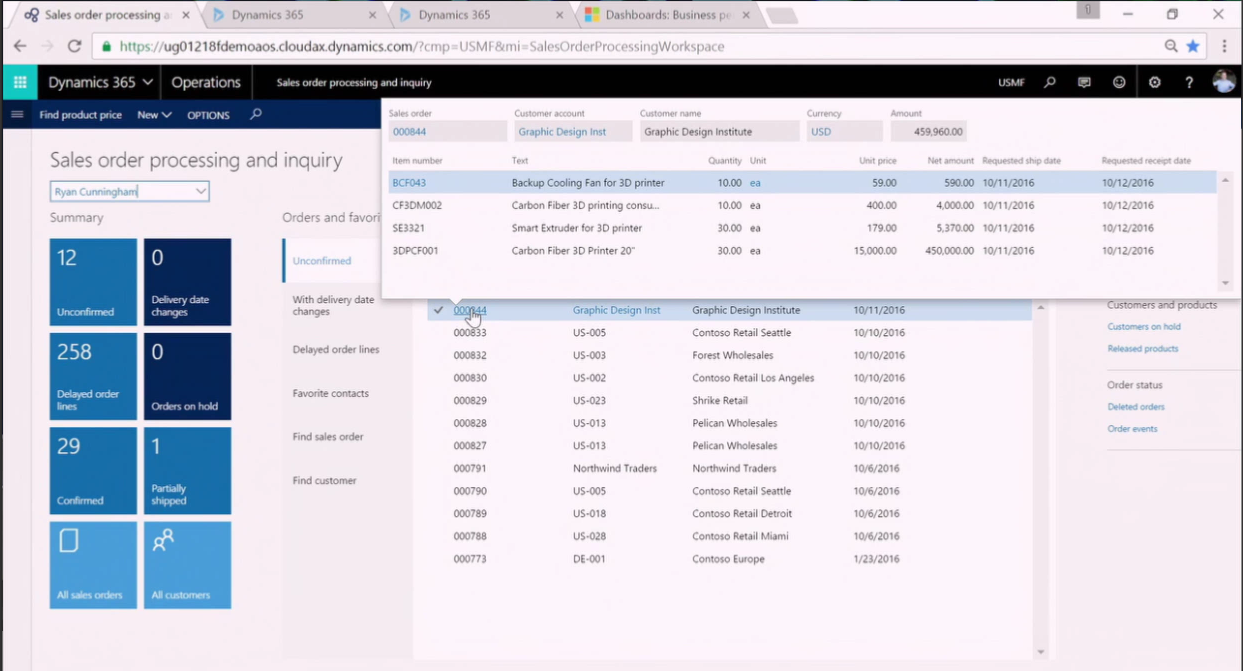Click the browser address bar URL
The width and height of the screenshot is (1243, 671).
point(422,46)
